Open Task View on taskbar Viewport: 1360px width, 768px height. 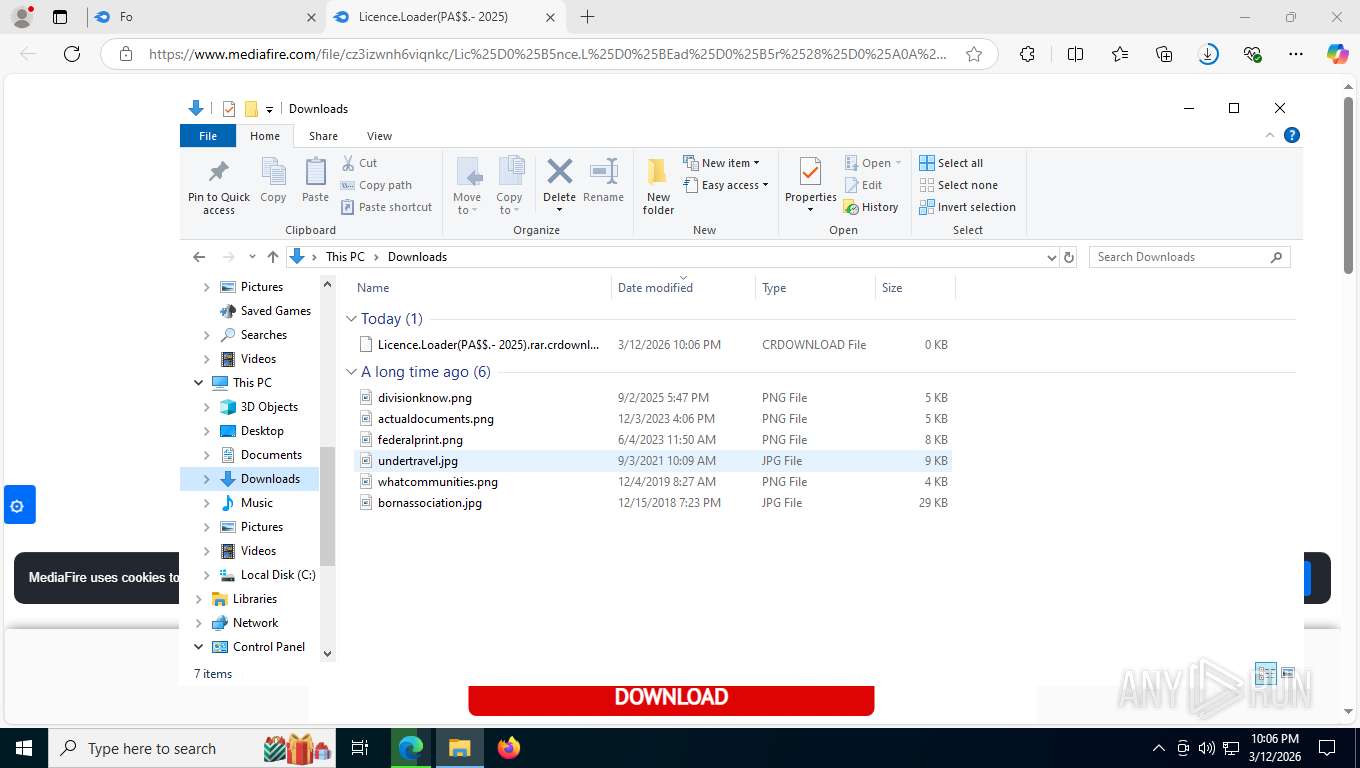coord(360,747)
